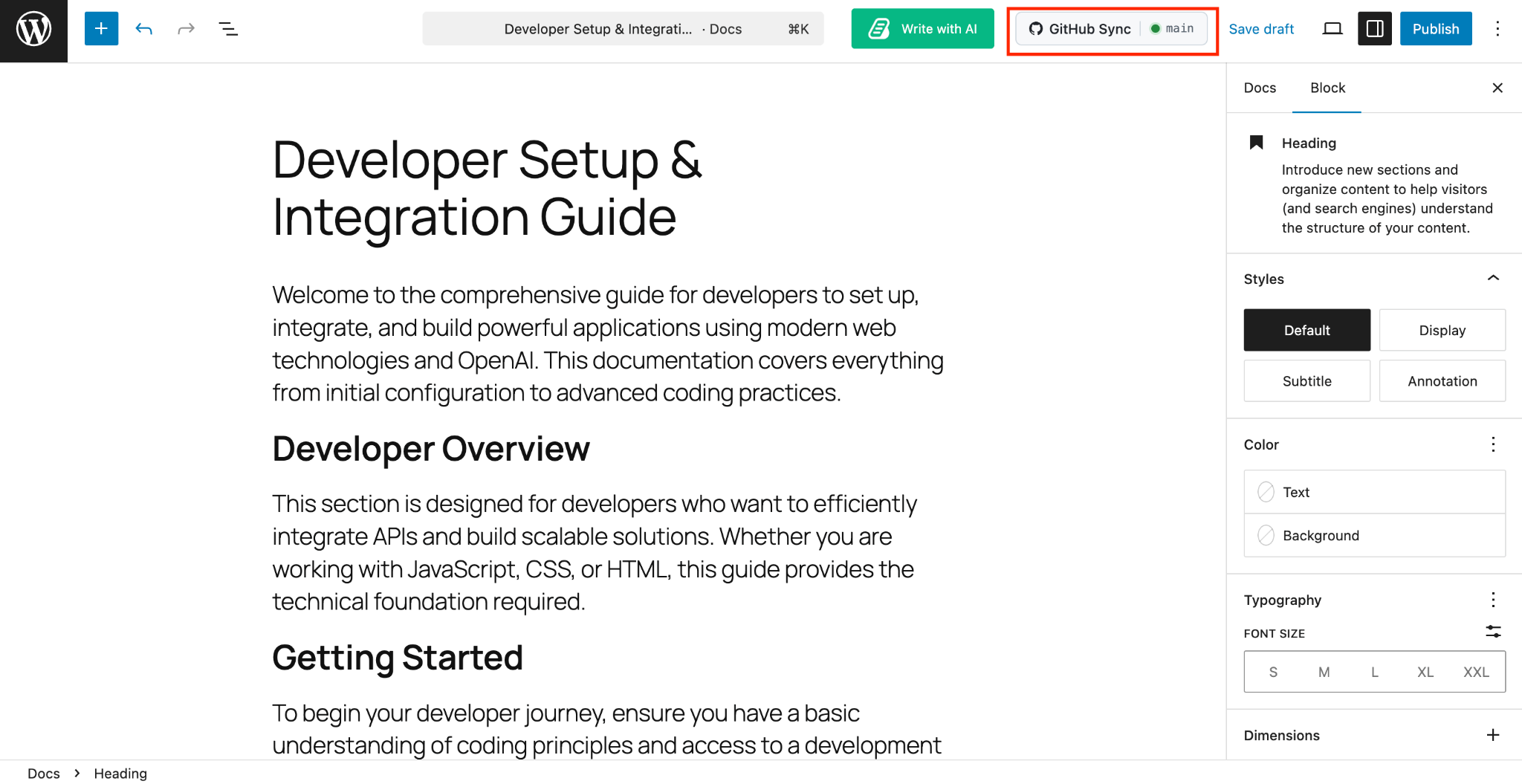Choose font size L
The width and height of the screenshot is (1522, 784).
(1375, 672)
